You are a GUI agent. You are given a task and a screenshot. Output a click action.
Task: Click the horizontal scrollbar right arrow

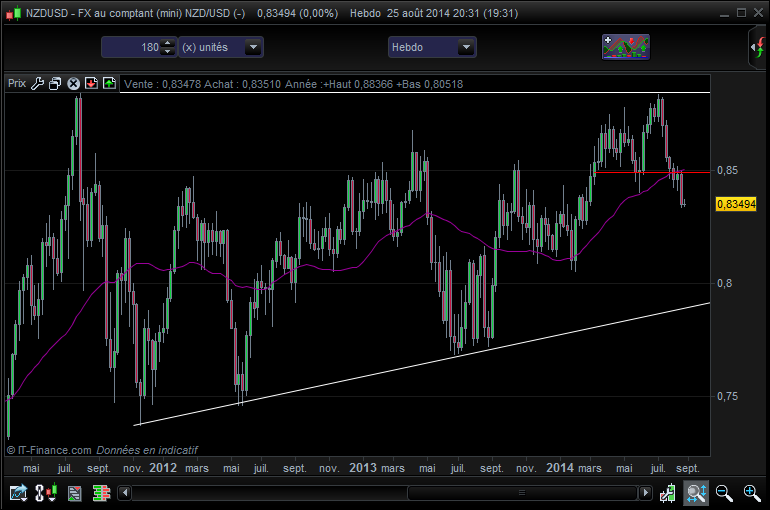tap(645, 492)
